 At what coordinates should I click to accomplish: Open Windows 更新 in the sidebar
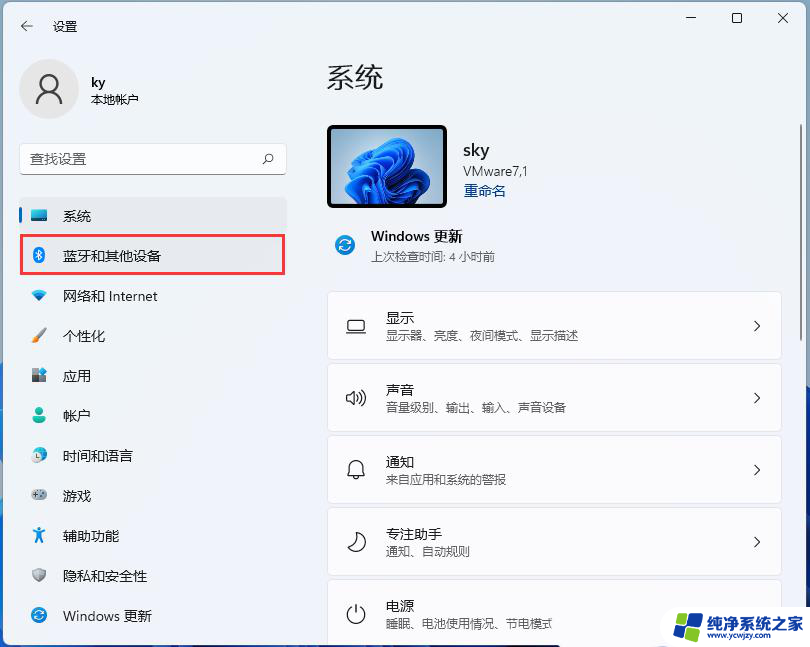click(x=152, y=615)
